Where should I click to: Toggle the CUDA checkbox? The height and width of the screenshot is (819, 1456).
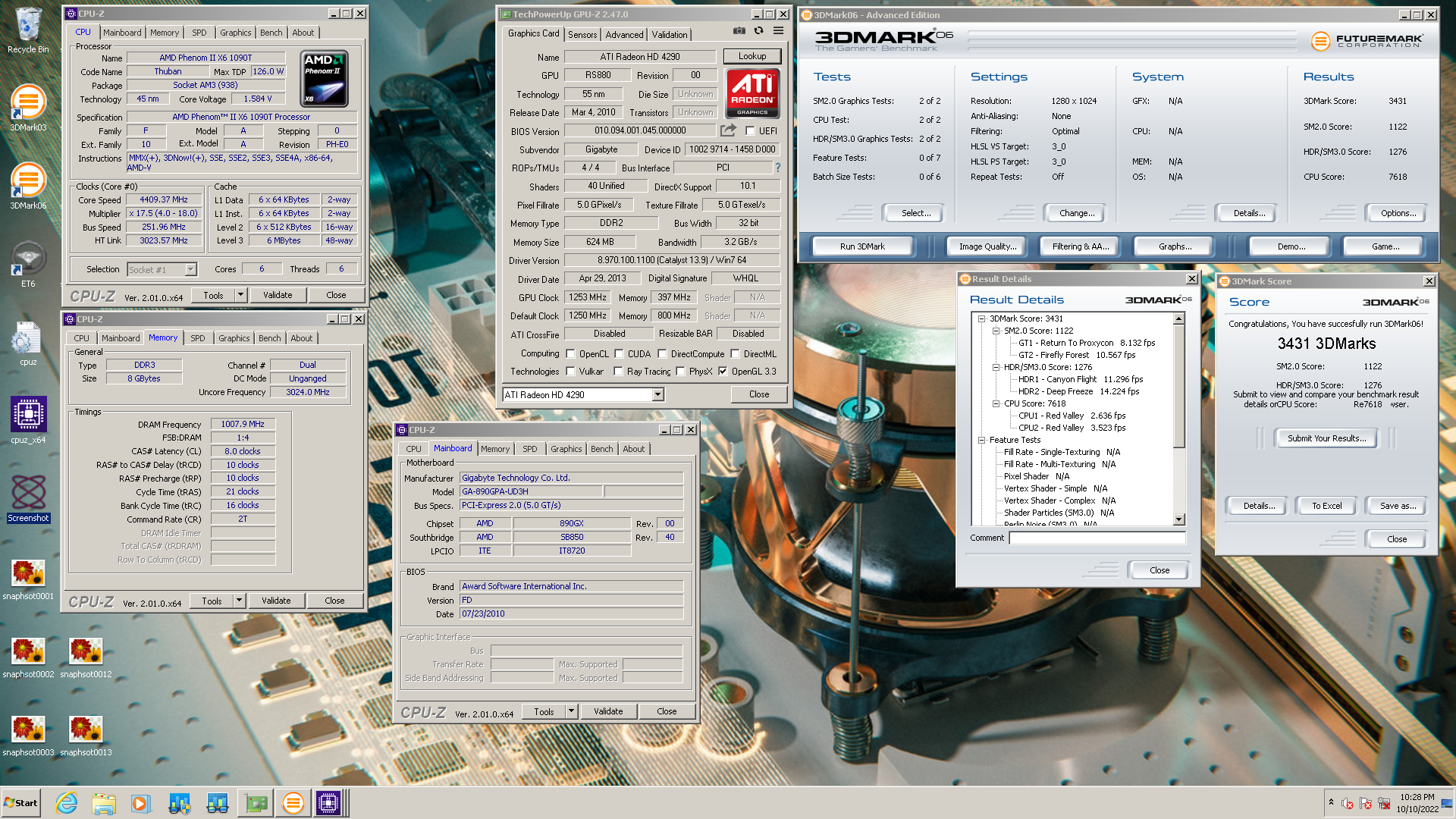click(x=619, y=354)
